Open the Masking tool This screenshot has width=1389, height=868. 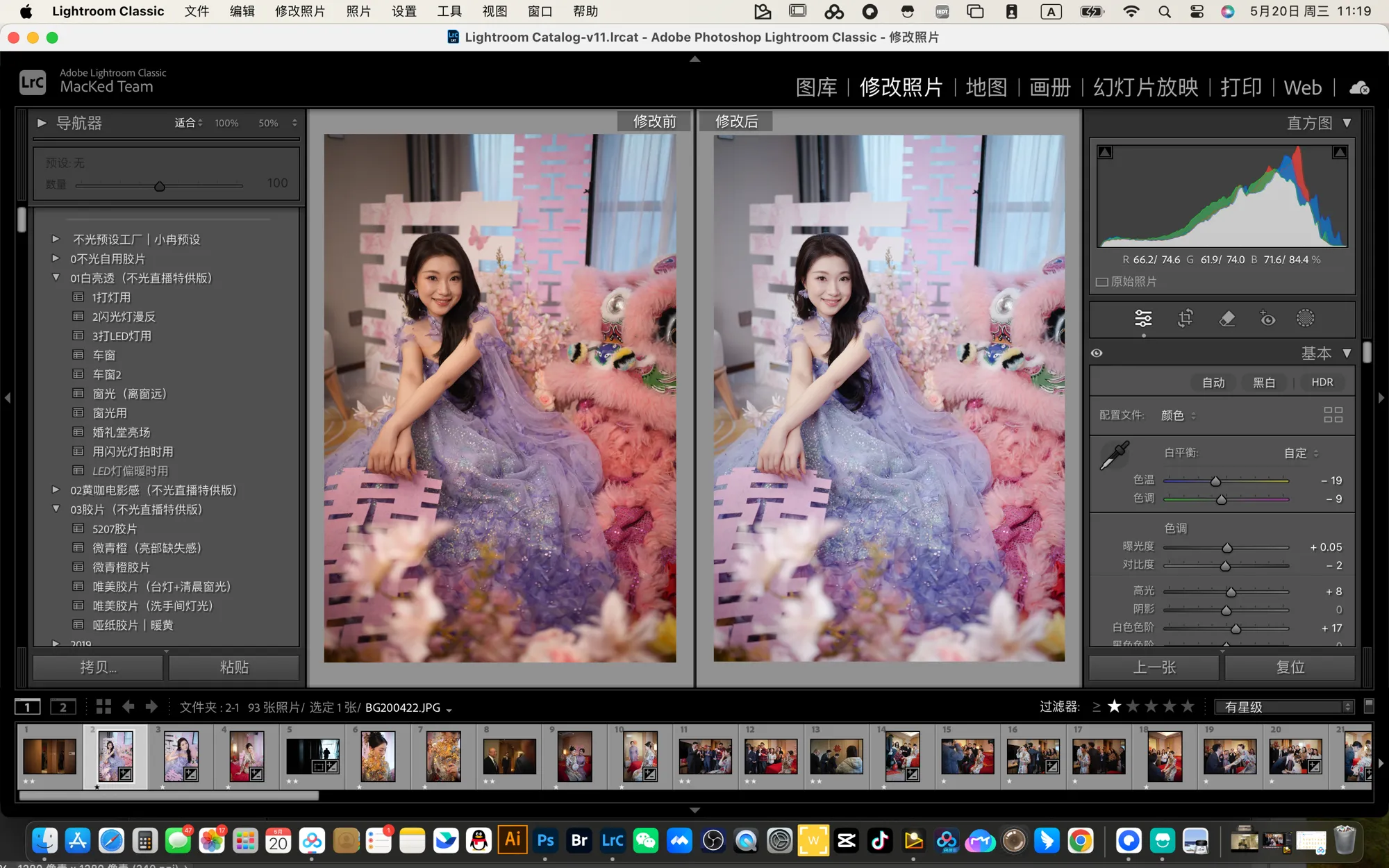(x=1306, y=318)
